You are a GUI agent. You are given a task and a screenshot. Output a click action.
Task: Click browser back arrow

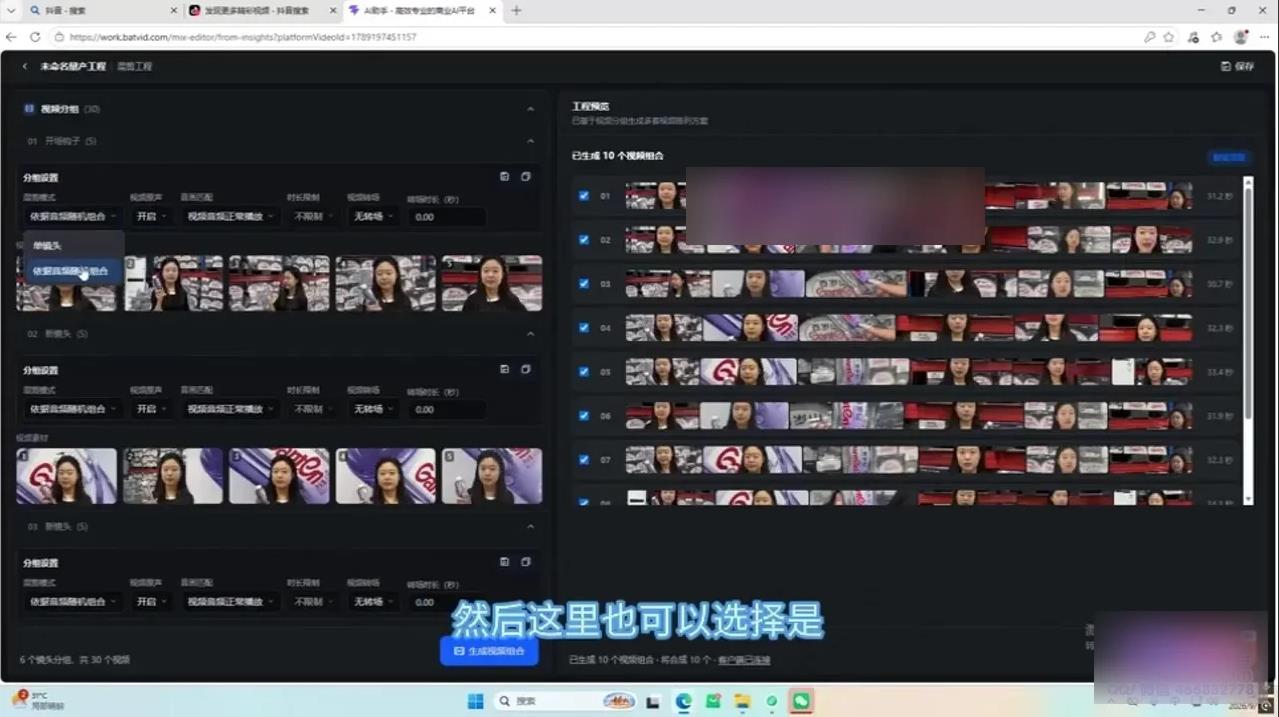12,37
